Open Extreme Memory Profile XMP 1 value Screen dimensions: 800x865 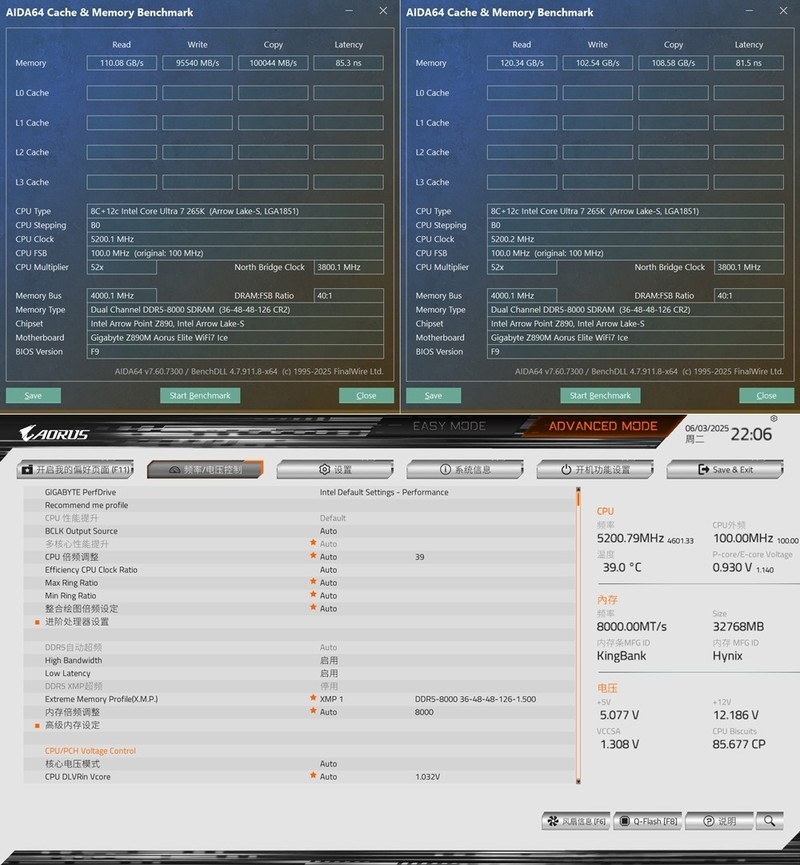331,699
